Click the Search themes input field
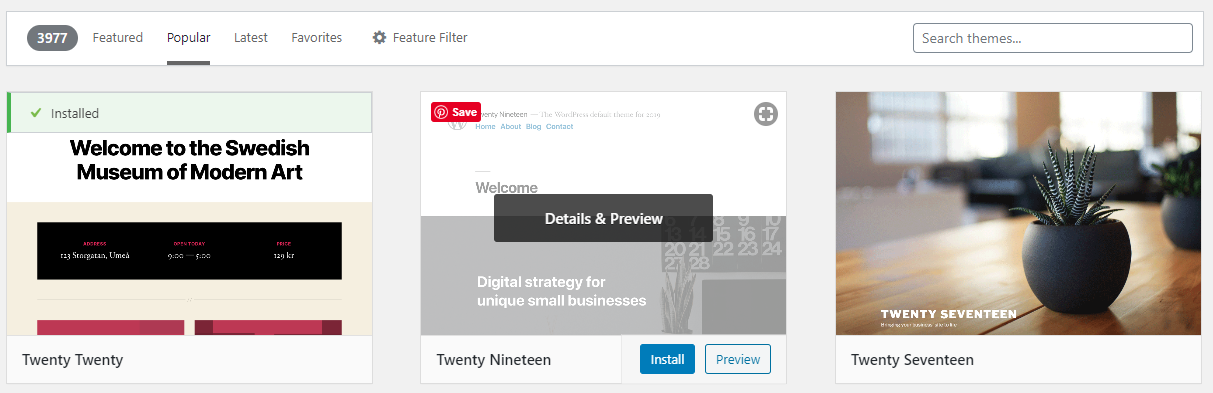Screen dimensions: 1213x393 (1053, 38)
